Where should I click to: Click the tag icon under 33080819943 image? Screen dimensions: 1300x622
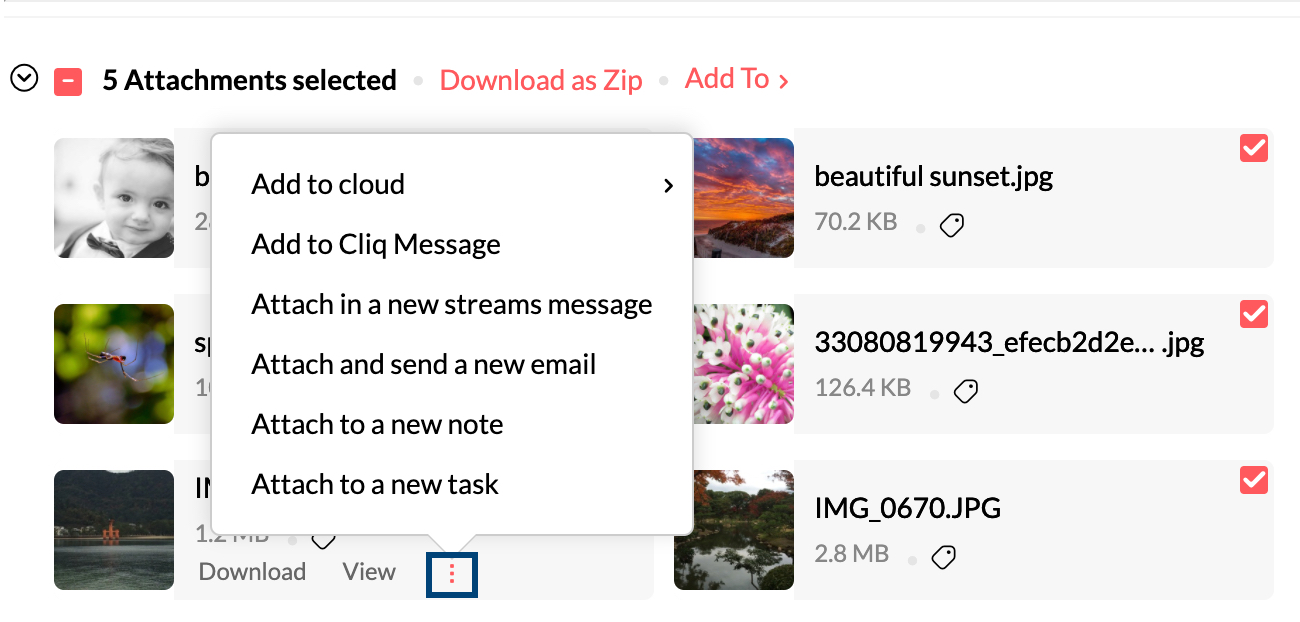tap(965, 392)
